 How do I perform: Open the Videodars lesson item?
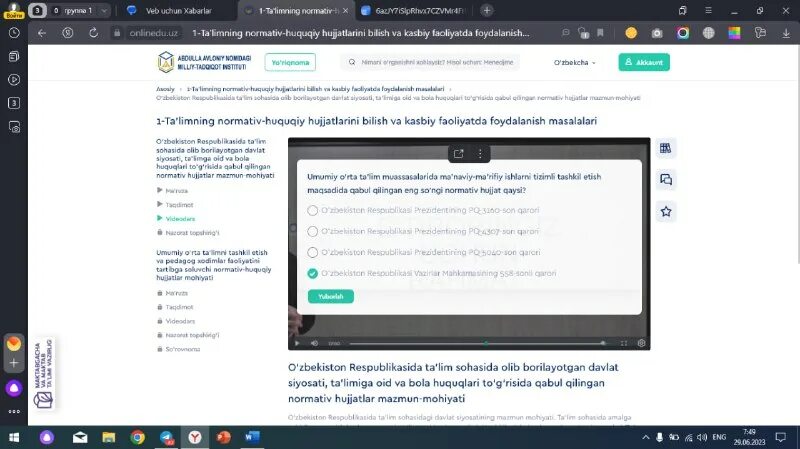point(180,218)
